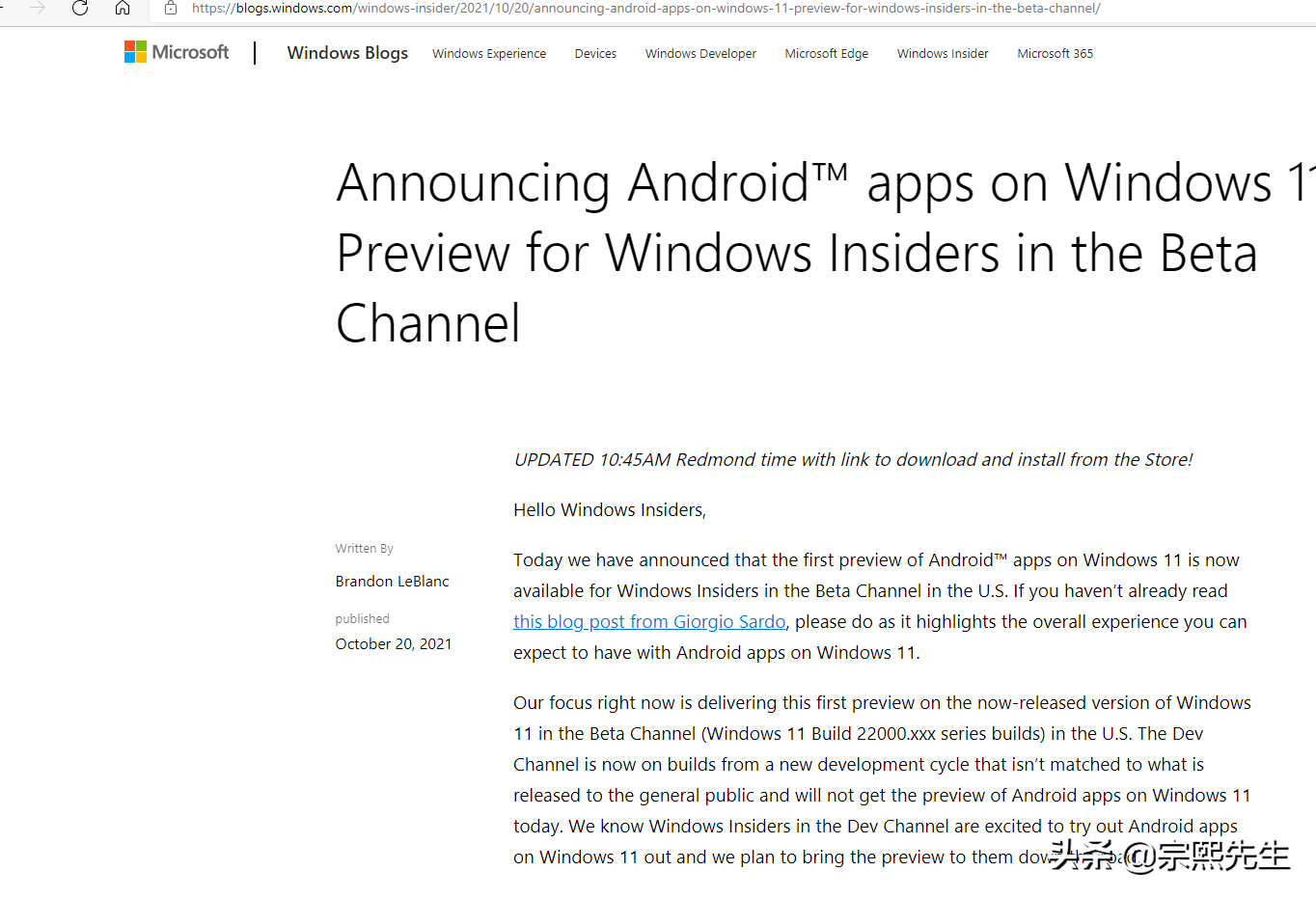Open the Windows Insider menu item
Image resolution: width=1316 pixels, height=898 pixels.
point(943,54)
